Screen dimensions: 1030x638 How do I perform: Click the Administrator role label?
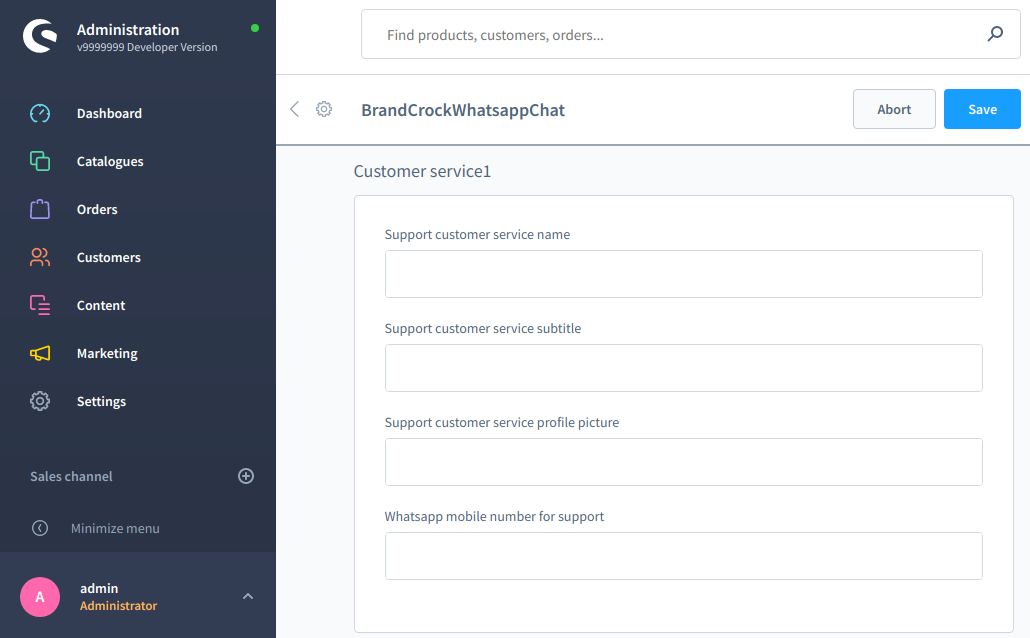(118, 606)
